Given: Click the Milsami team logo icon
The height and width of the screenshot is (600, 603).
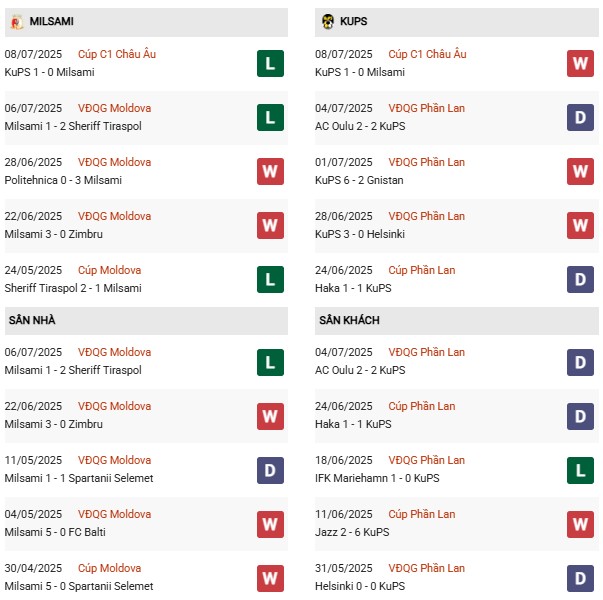Looking at the screenshot, I should tap(19, 21).
